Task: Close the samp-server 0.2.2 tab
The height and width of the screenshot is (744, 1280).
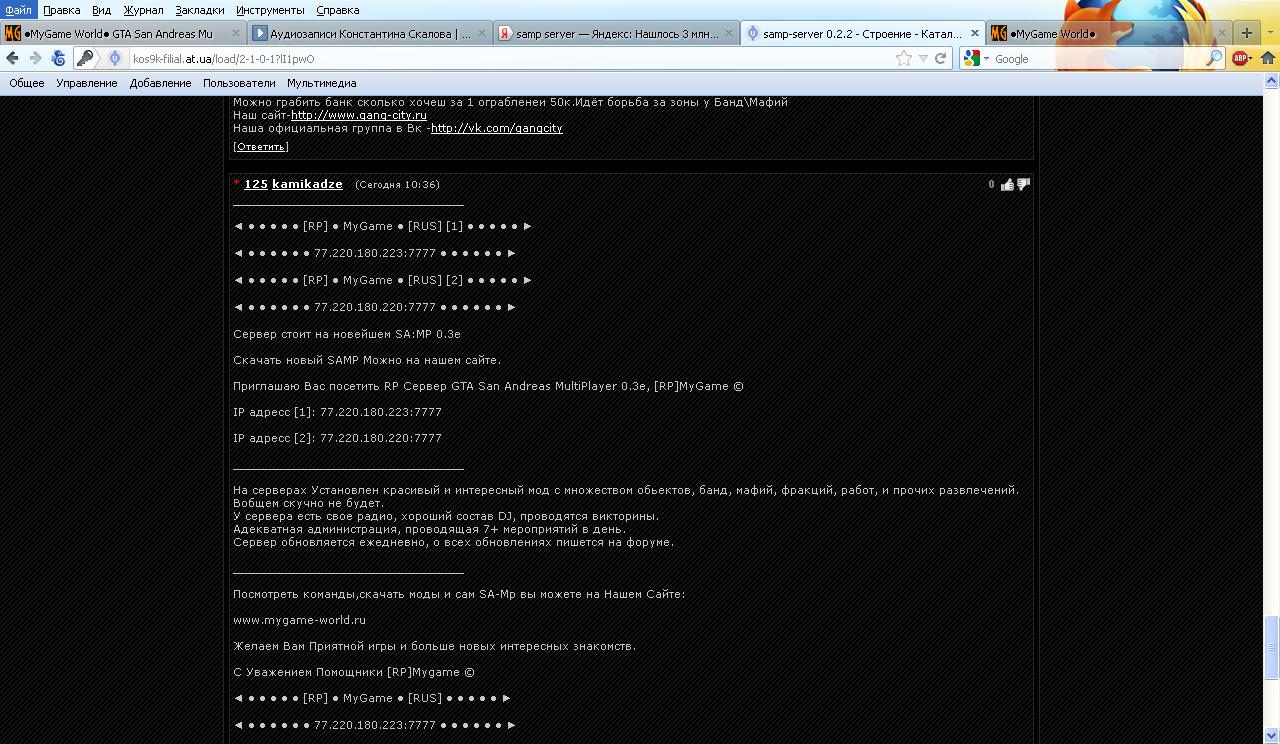Action: coord(975,33)
